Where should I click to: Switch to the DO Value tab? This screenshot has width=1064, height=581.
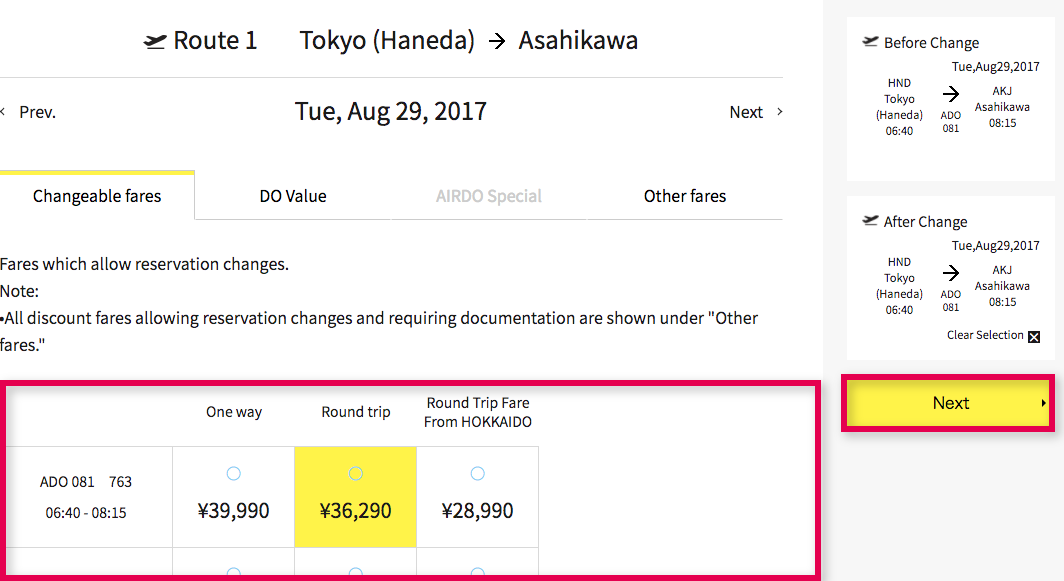click(293, 195)
